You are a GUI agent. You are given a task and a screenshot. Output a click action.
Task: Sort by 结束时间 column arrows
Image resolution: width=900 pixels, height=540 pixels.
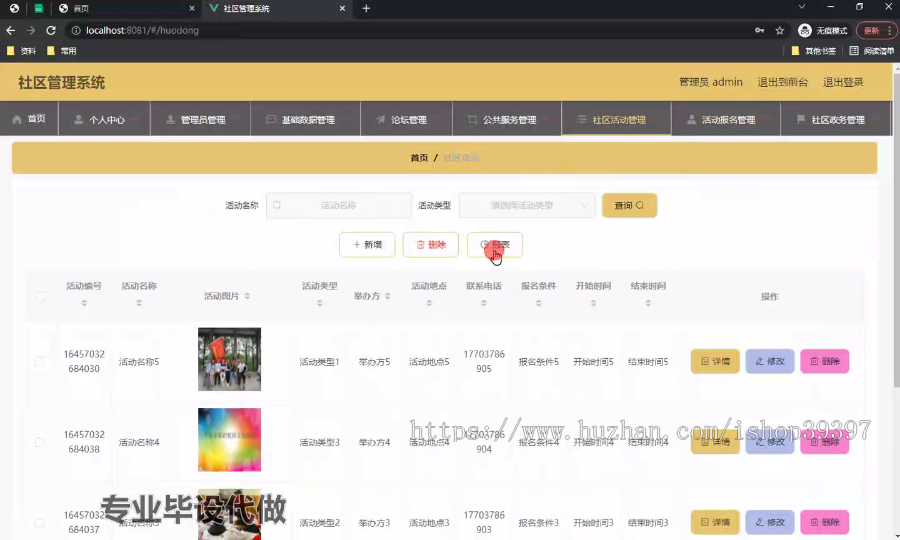pos(648,303)
